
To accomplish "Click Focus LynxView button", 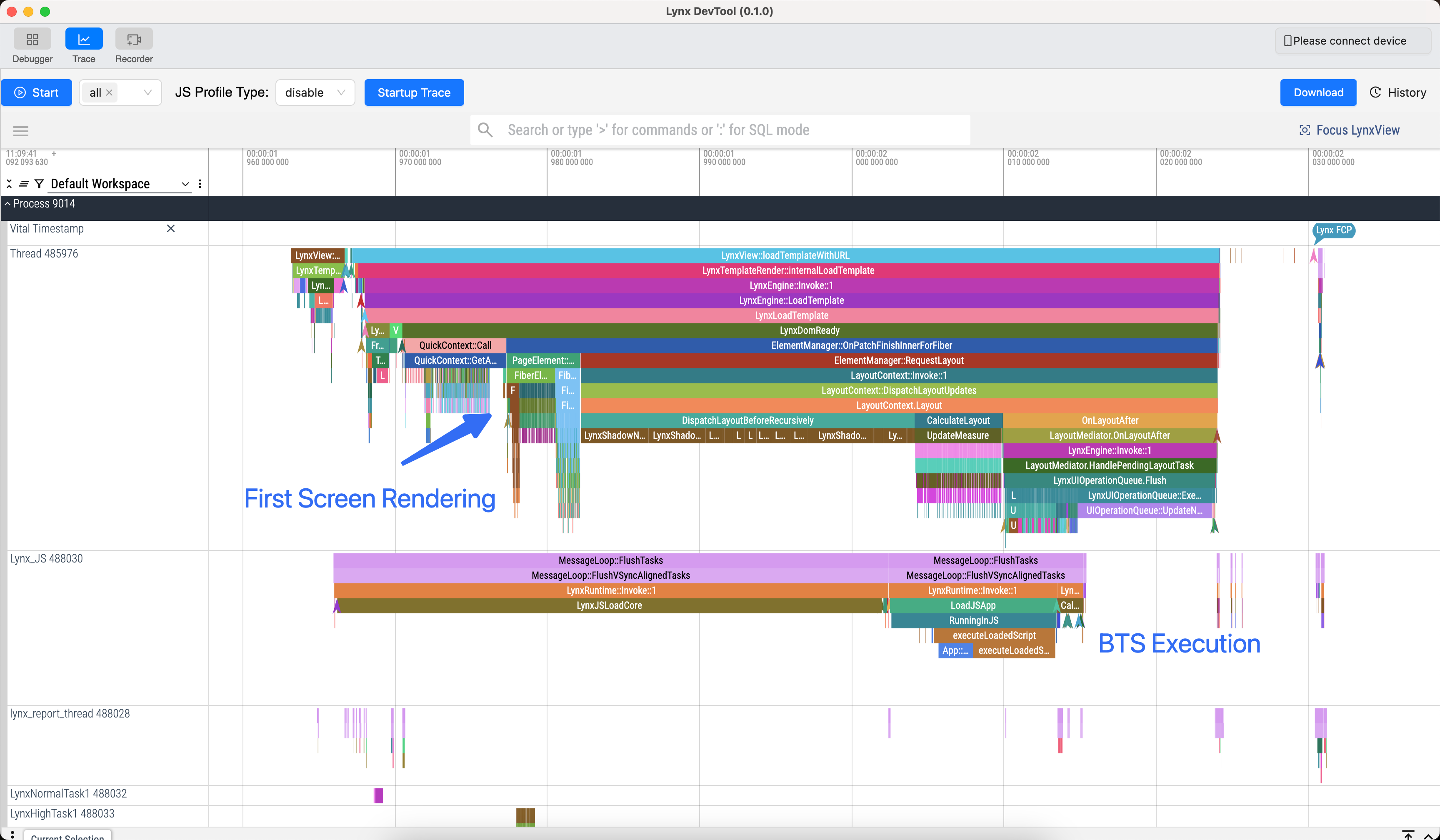I will [1349, 130].
